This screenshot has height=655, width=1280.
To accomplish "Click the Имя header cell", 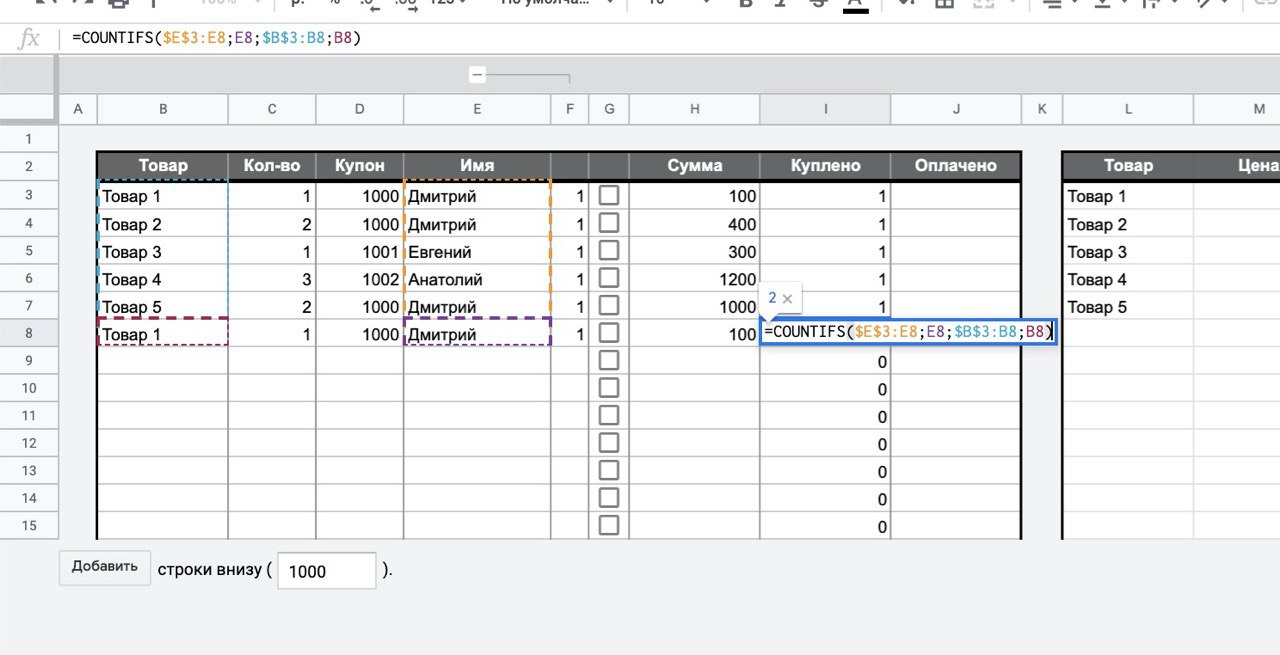I will click(477, 166).
